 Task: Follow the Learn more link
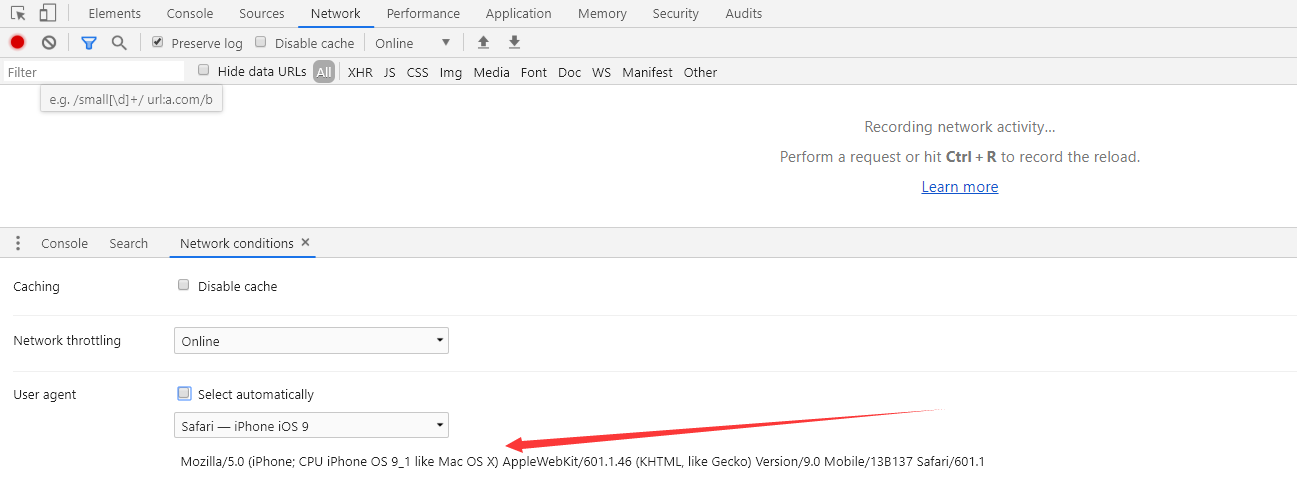[960, 187]
